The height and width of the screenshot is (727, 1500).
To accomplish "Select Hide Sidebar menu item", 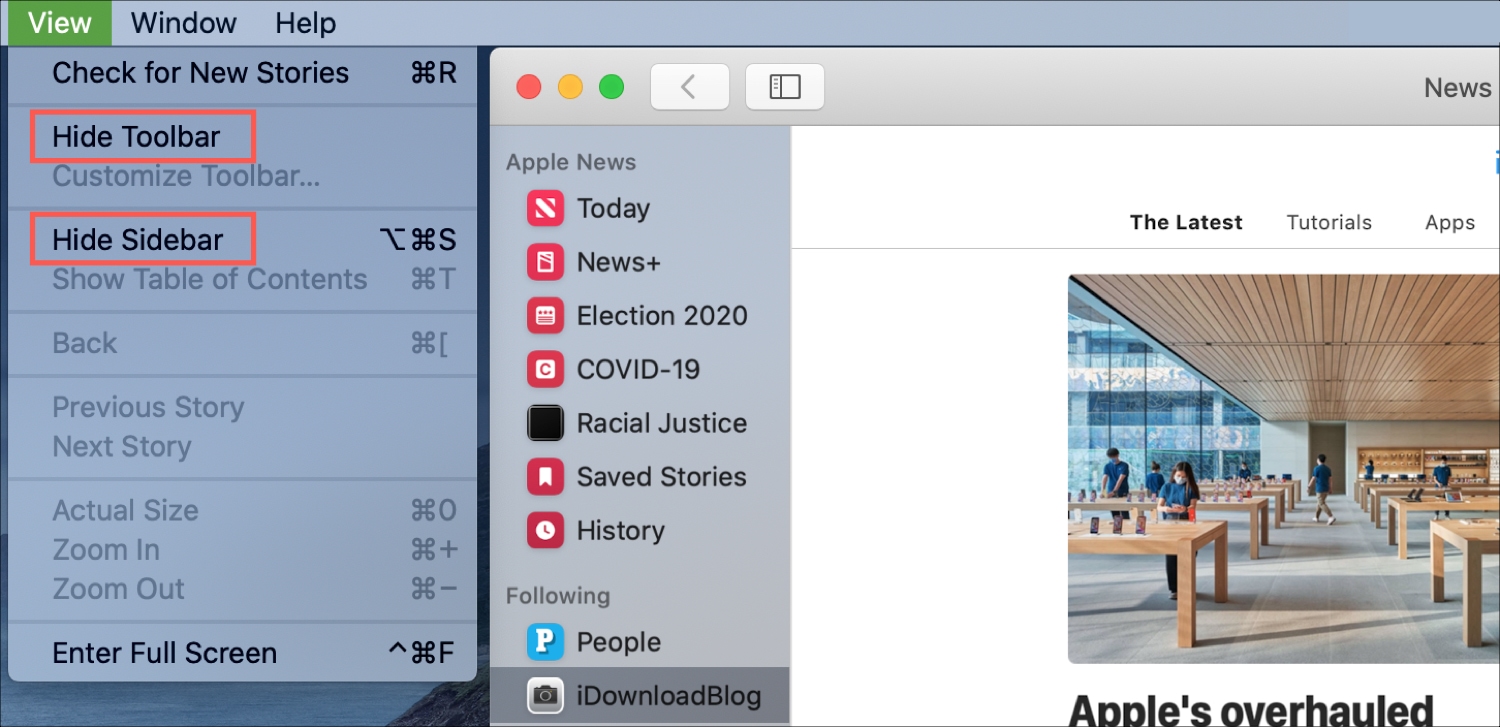I will [x=242, y=240].
